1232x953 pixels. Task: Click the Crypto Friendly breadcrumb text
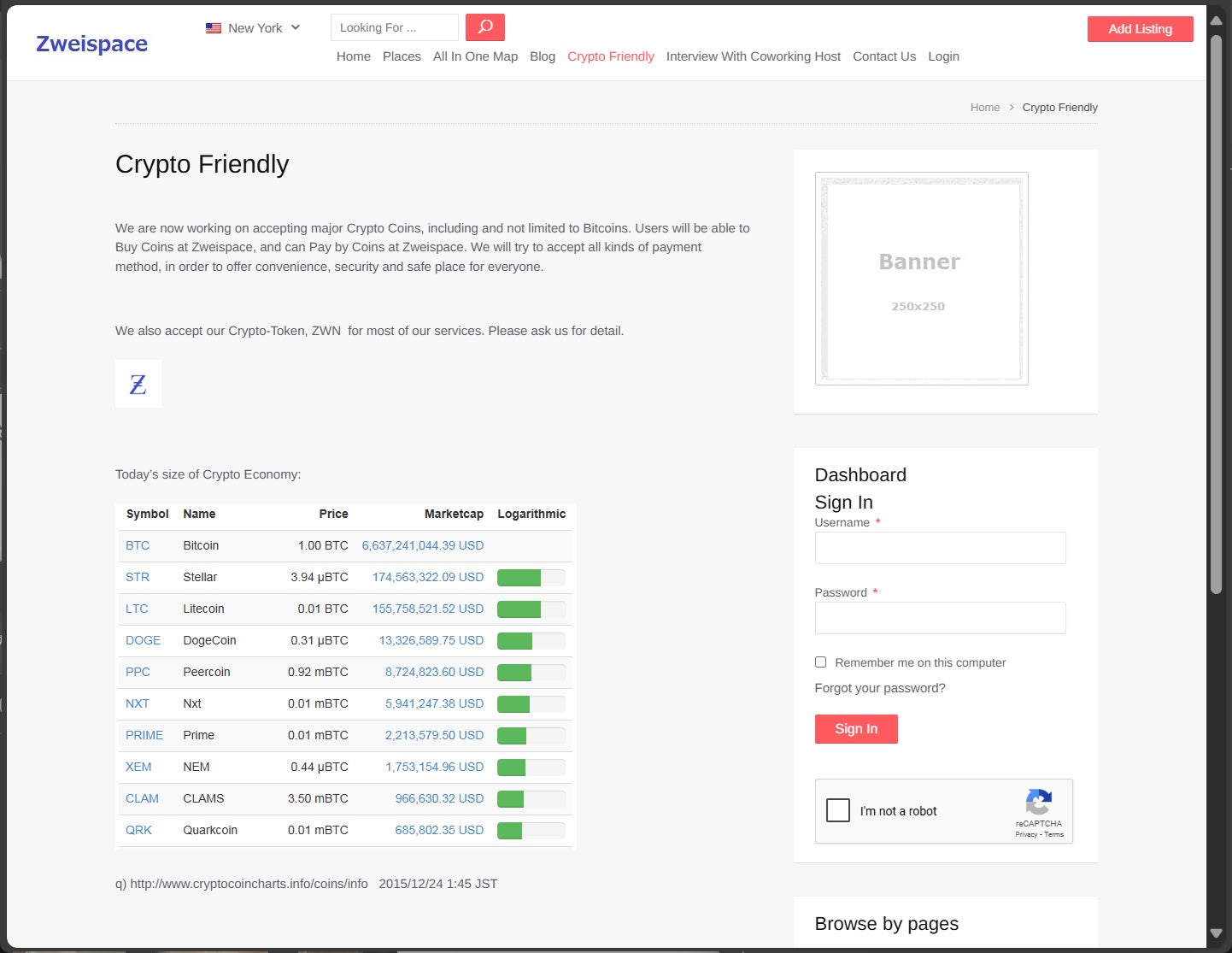click(x=1059, y=108)
